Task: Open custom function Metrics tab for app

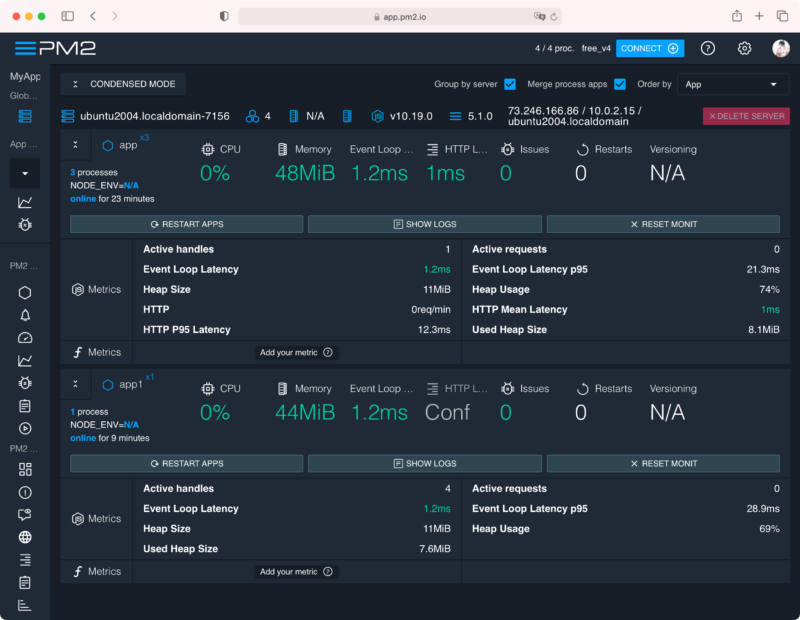Action: [97, 352]
